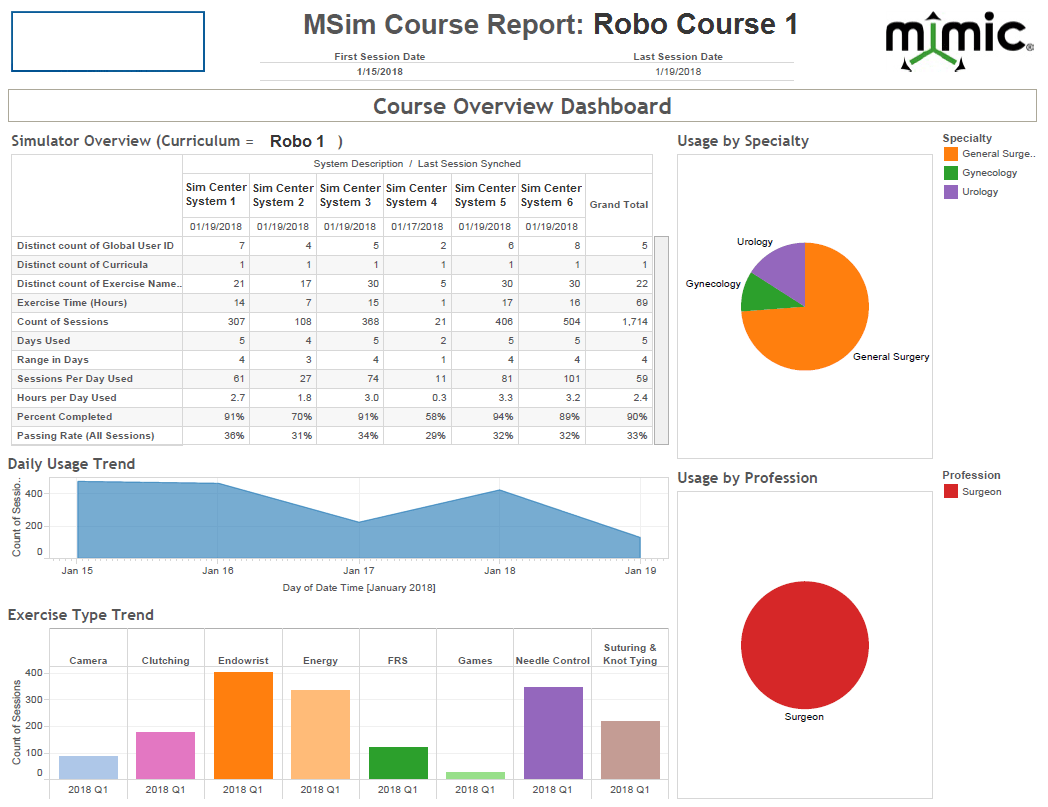Click the Endowrist orange bar
The width and height of the screenshot is (1048, 807).
point(243,725)
